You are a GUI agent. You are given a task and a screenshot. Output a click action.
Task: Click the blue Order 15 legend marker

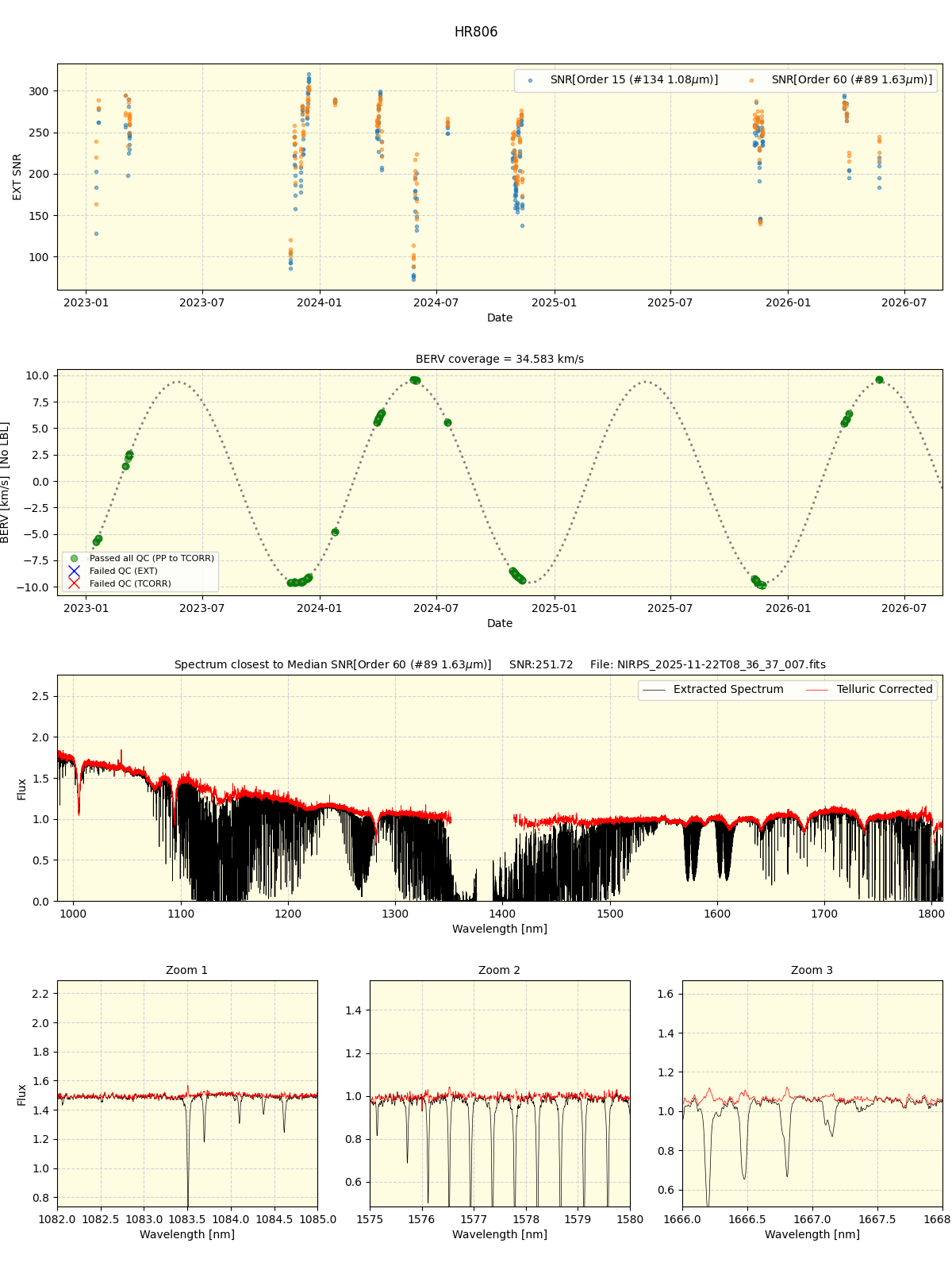(530, 81)
